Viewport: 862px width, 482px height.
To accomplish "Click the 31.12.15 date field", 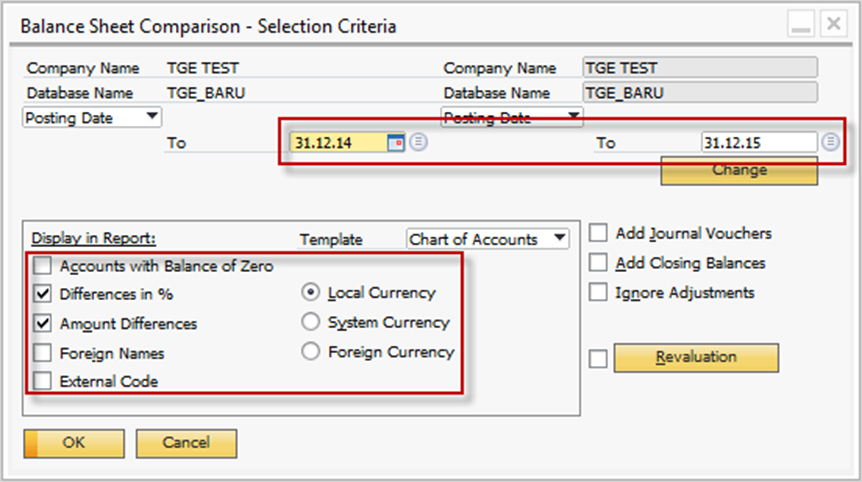I will [x=759, y=142].
